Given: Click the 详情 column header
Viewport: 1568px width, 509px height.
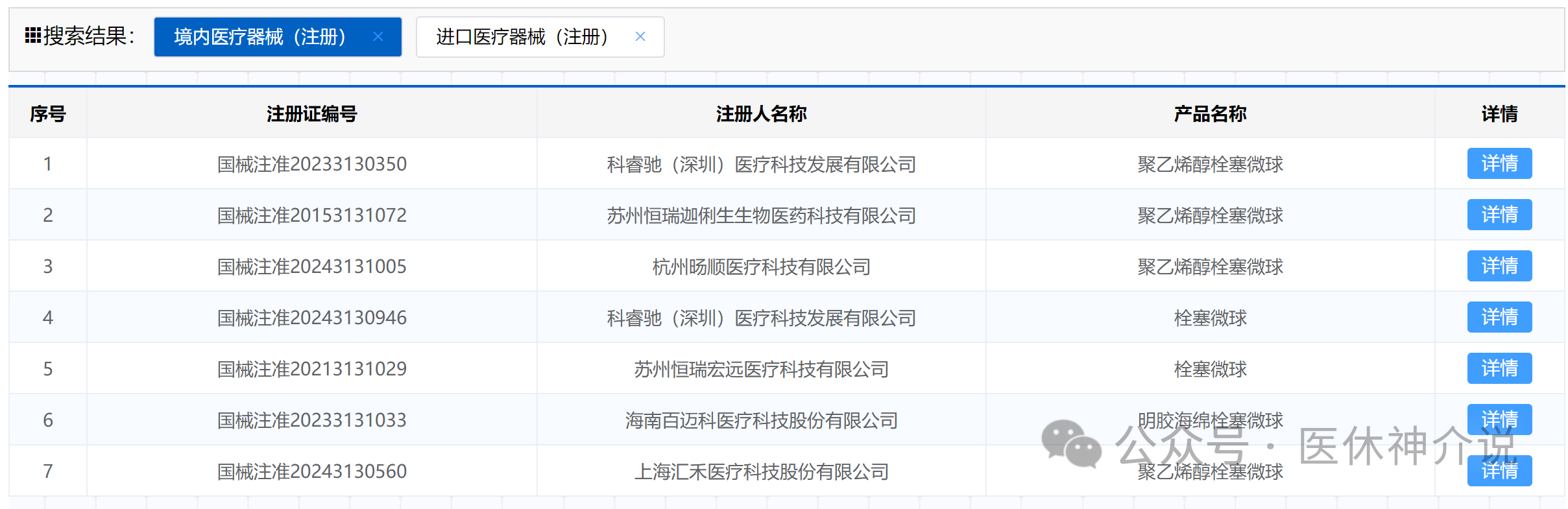Looking at the screenshot, I should (1499, 113).
